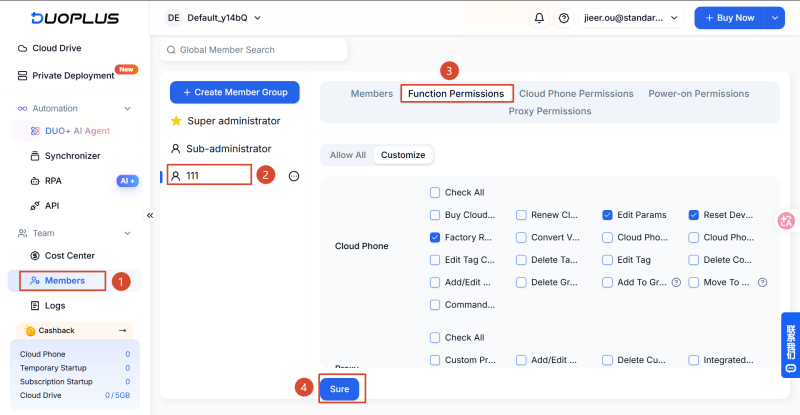
Task: Click the contact us side widget
Action: pos(790,345)
